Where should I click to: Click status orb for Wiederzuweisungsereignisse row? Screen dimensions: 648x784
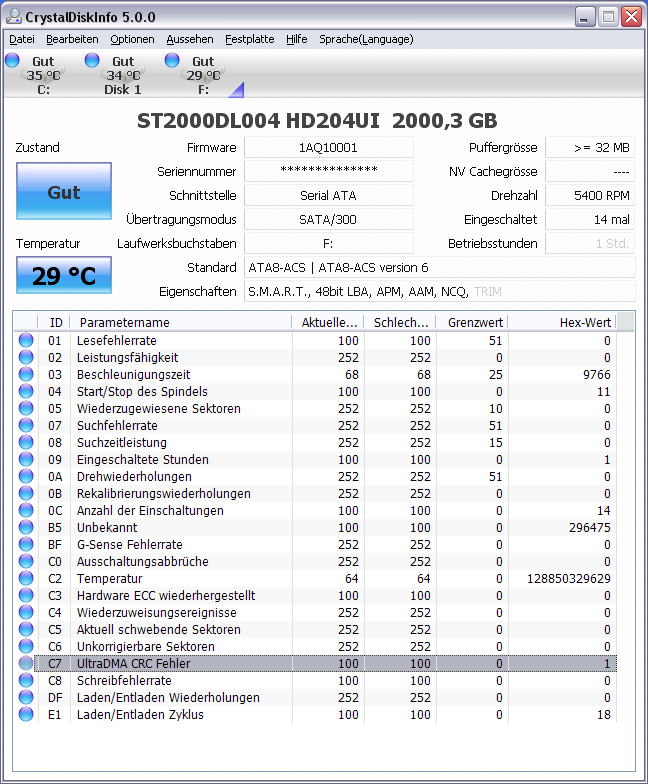pos(26,612)
